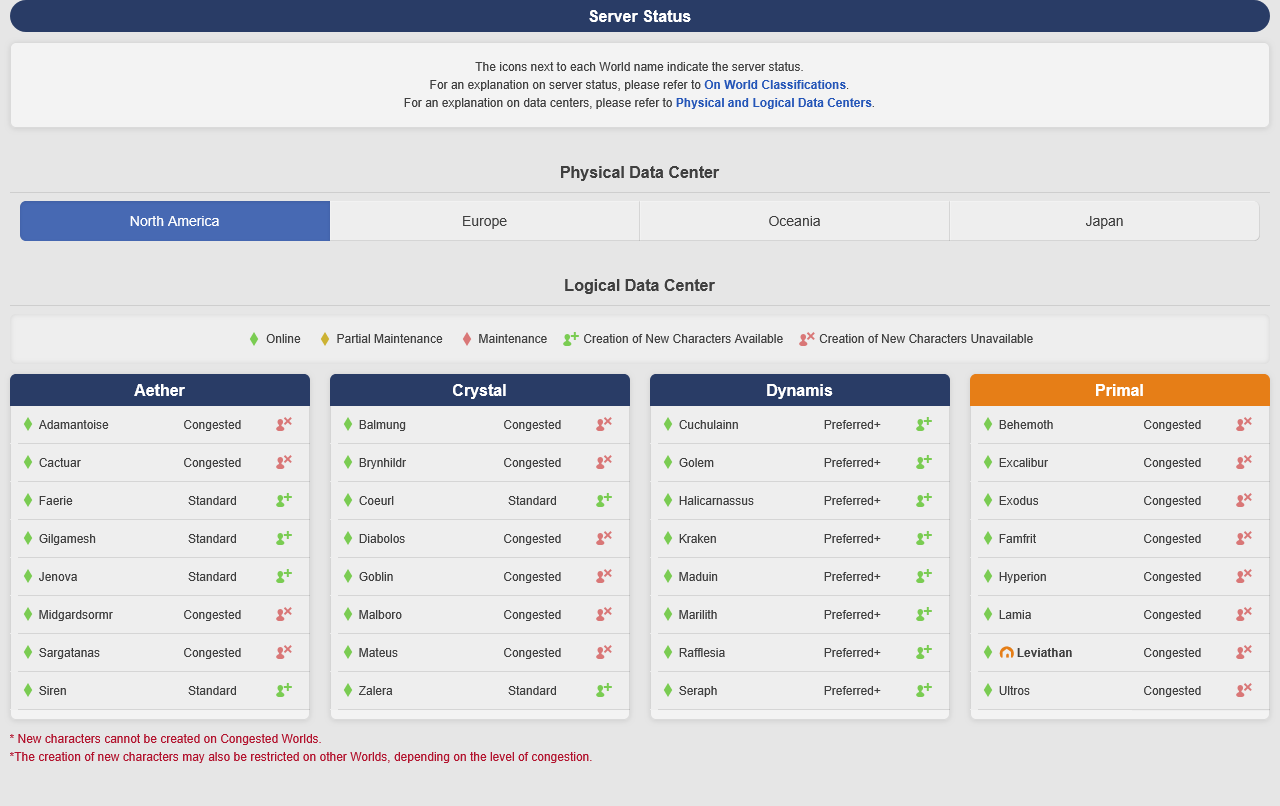The image size is (1280, 806).
Task: Click the character creation unavailable icon for Behemoth
Action: [x=1244, y=424]
